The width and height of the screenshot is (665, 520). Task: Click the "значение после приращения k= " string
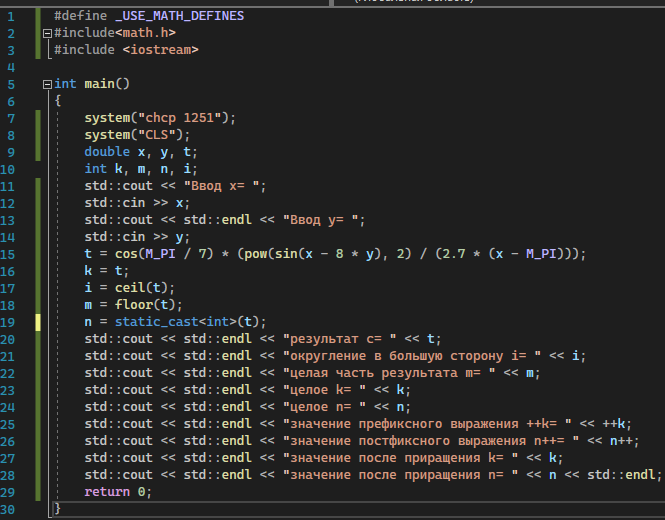point(401,458)
